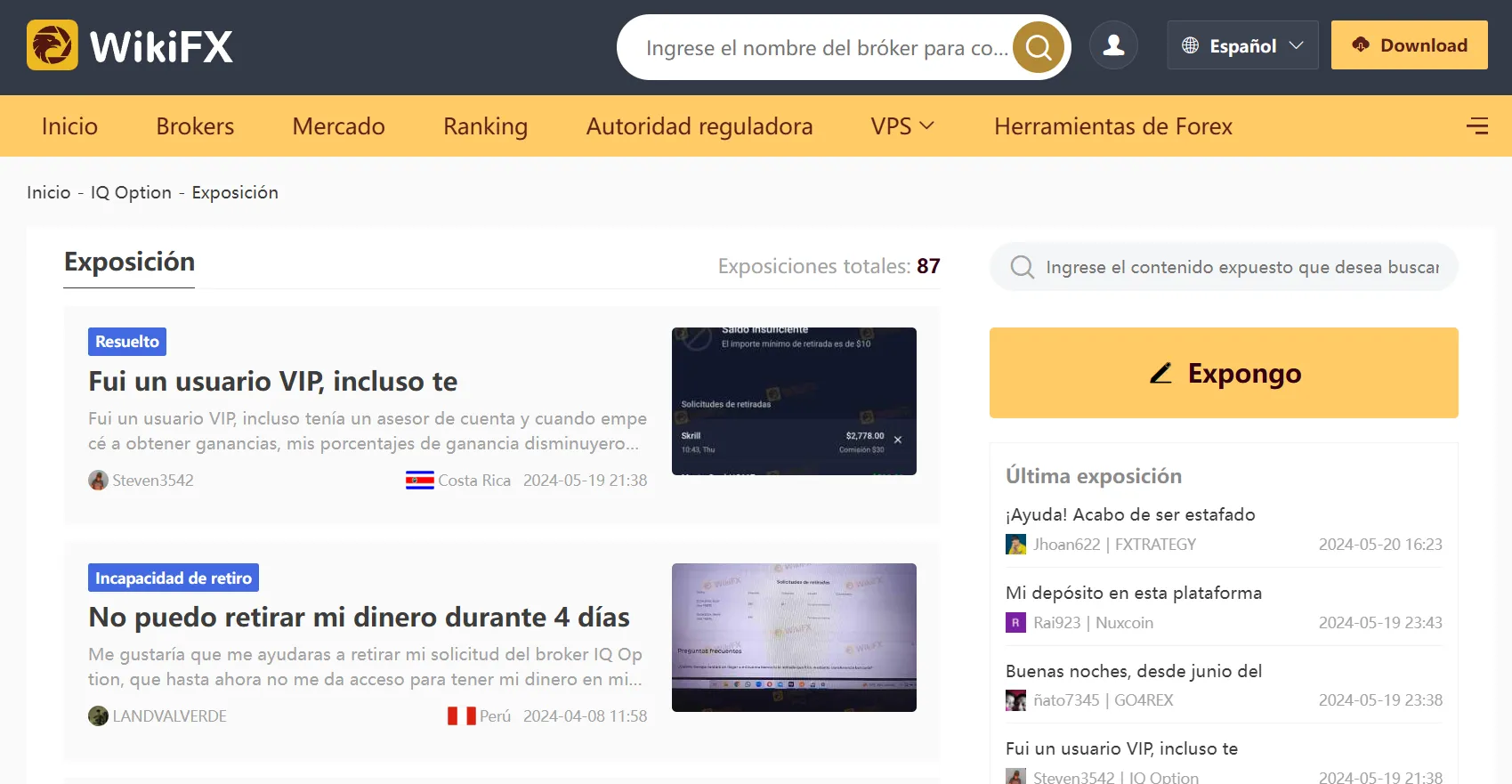
Task: Click the date 2024-04-08 11:58
Action: click(x=585, y=716)
